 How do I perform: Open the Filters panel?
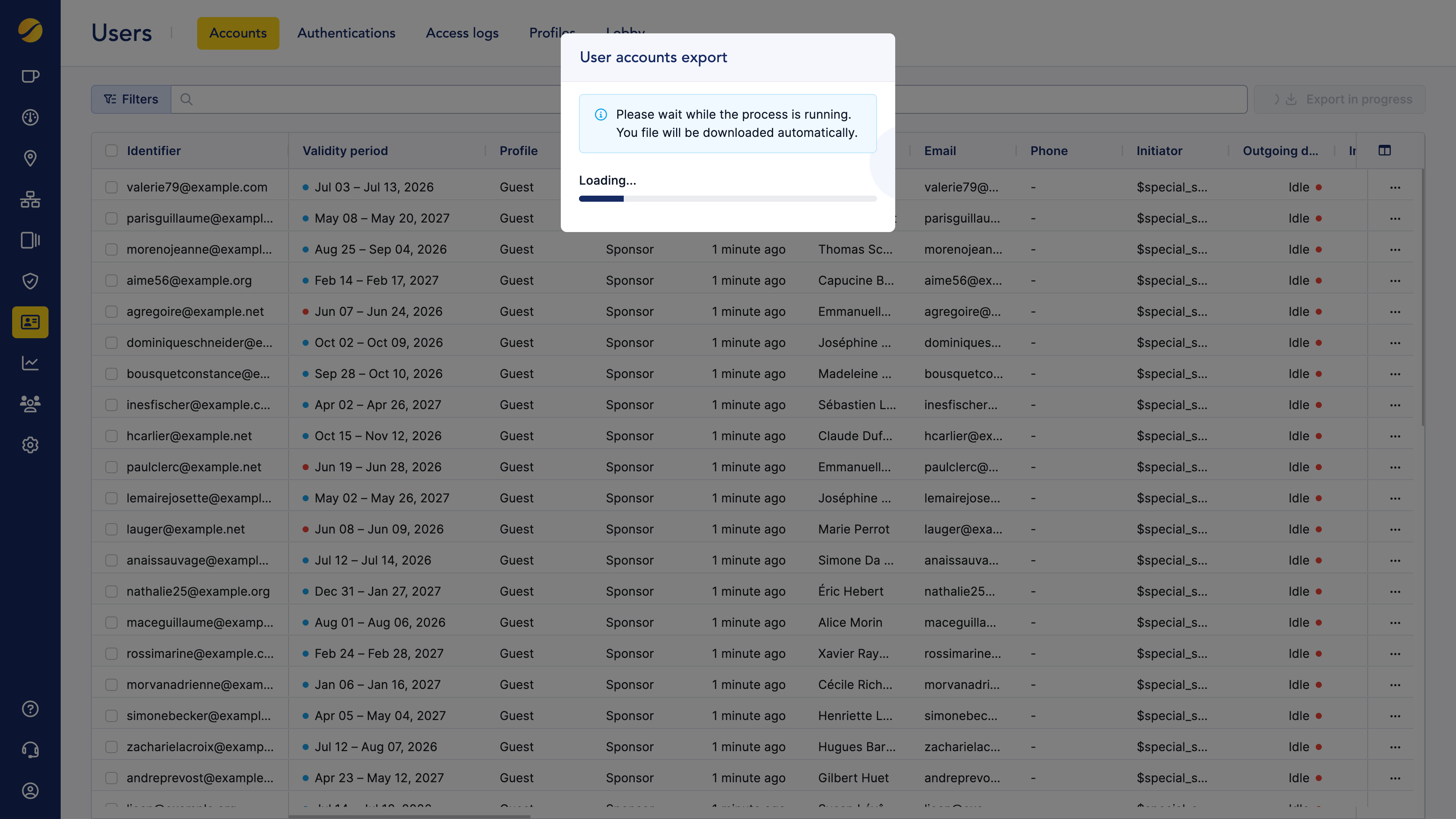pos(131,99)
